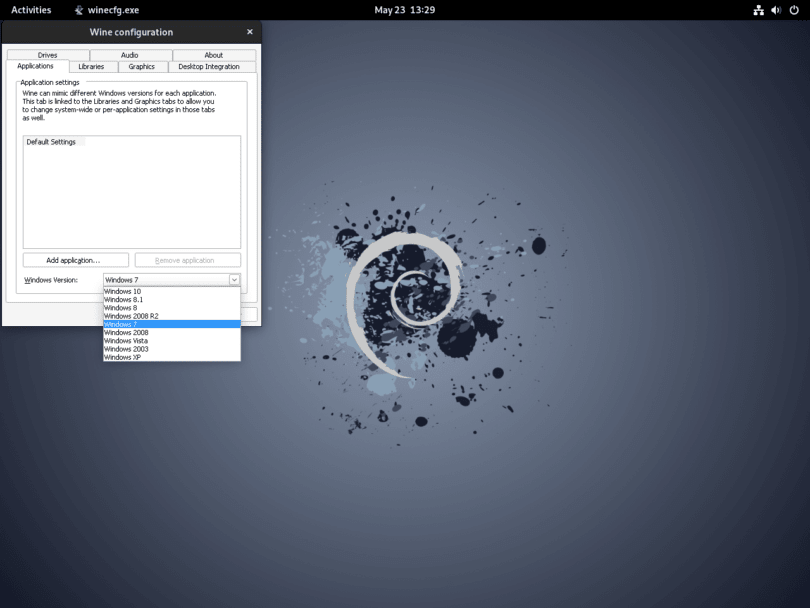Screen dimensions: 810x608
Task: Open the Audio tab
Action: 130,55
